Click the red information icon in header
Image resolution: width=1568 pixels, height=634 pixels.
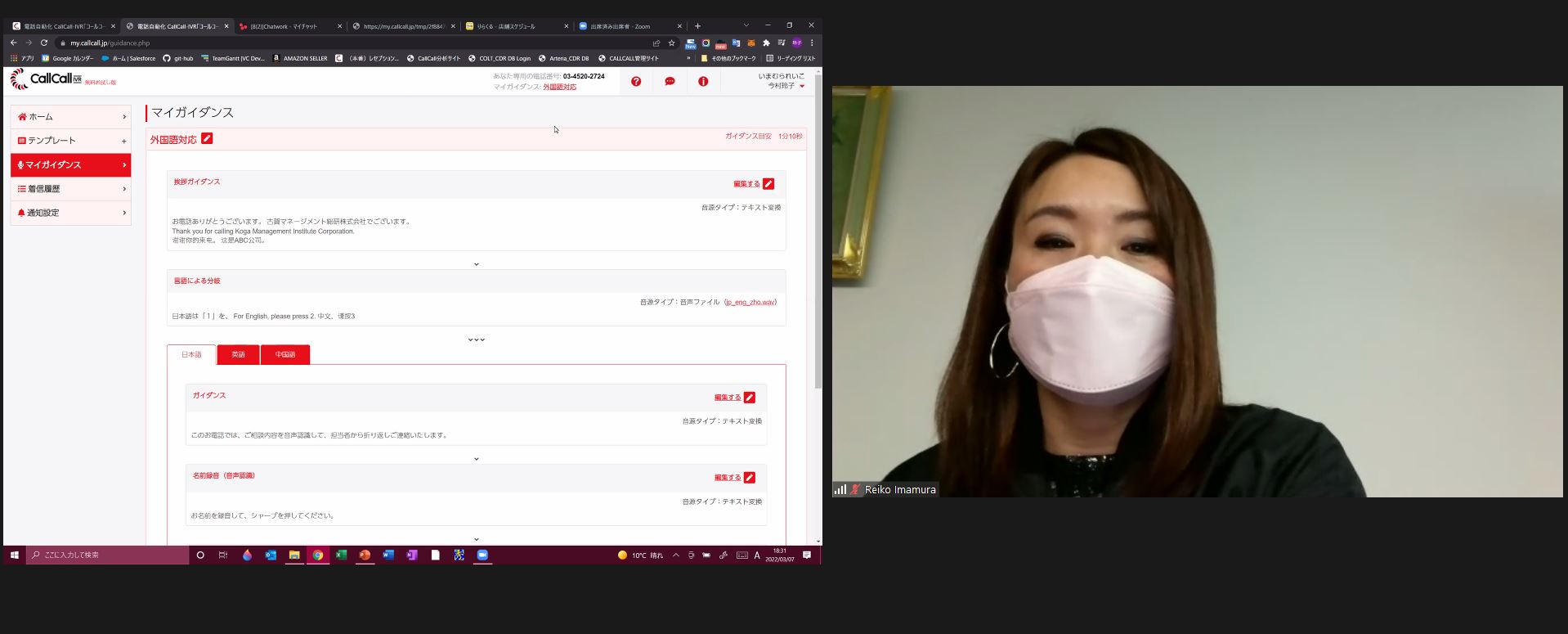703,82
